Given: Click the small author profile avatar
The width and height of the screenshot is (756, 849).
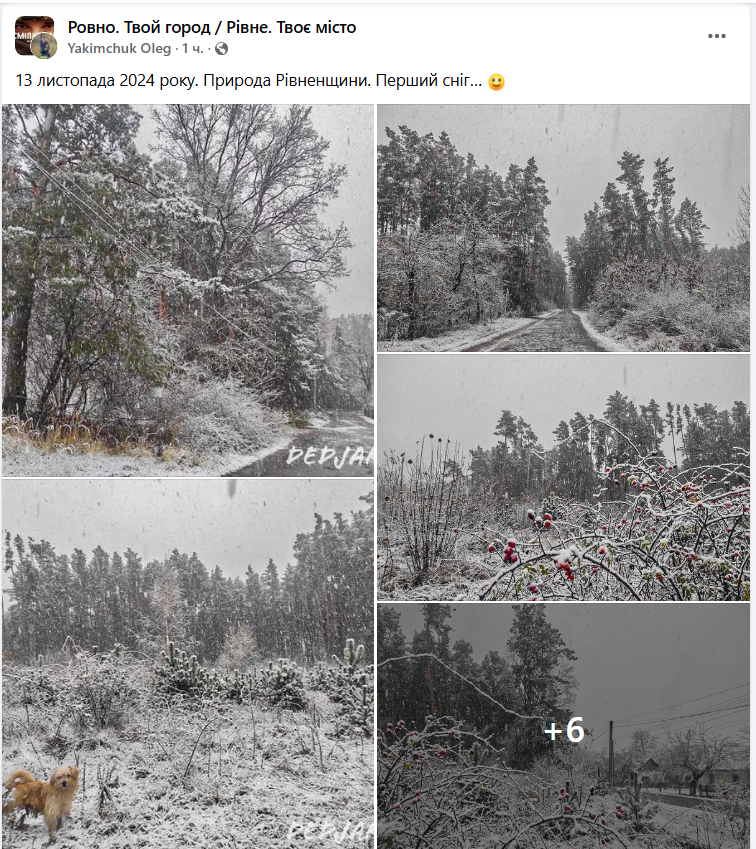Looking at the screenshot, I should [x=44, y=47].
